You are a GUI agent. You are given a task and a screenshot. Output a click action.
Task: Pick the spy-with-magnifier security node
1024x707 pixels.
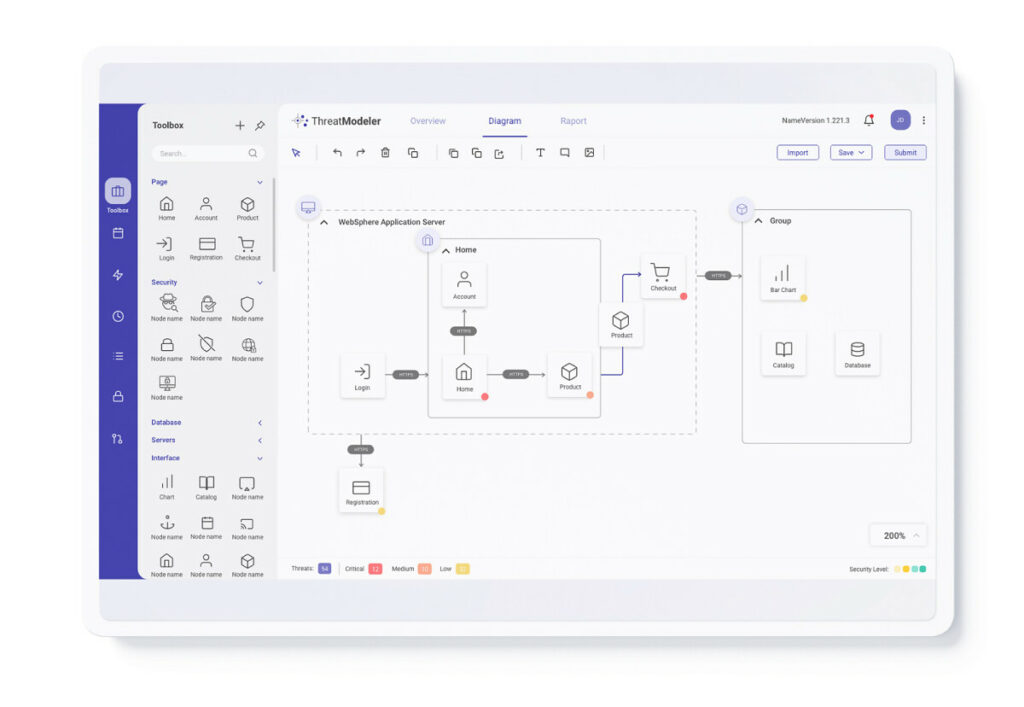(x=167, y=308)
